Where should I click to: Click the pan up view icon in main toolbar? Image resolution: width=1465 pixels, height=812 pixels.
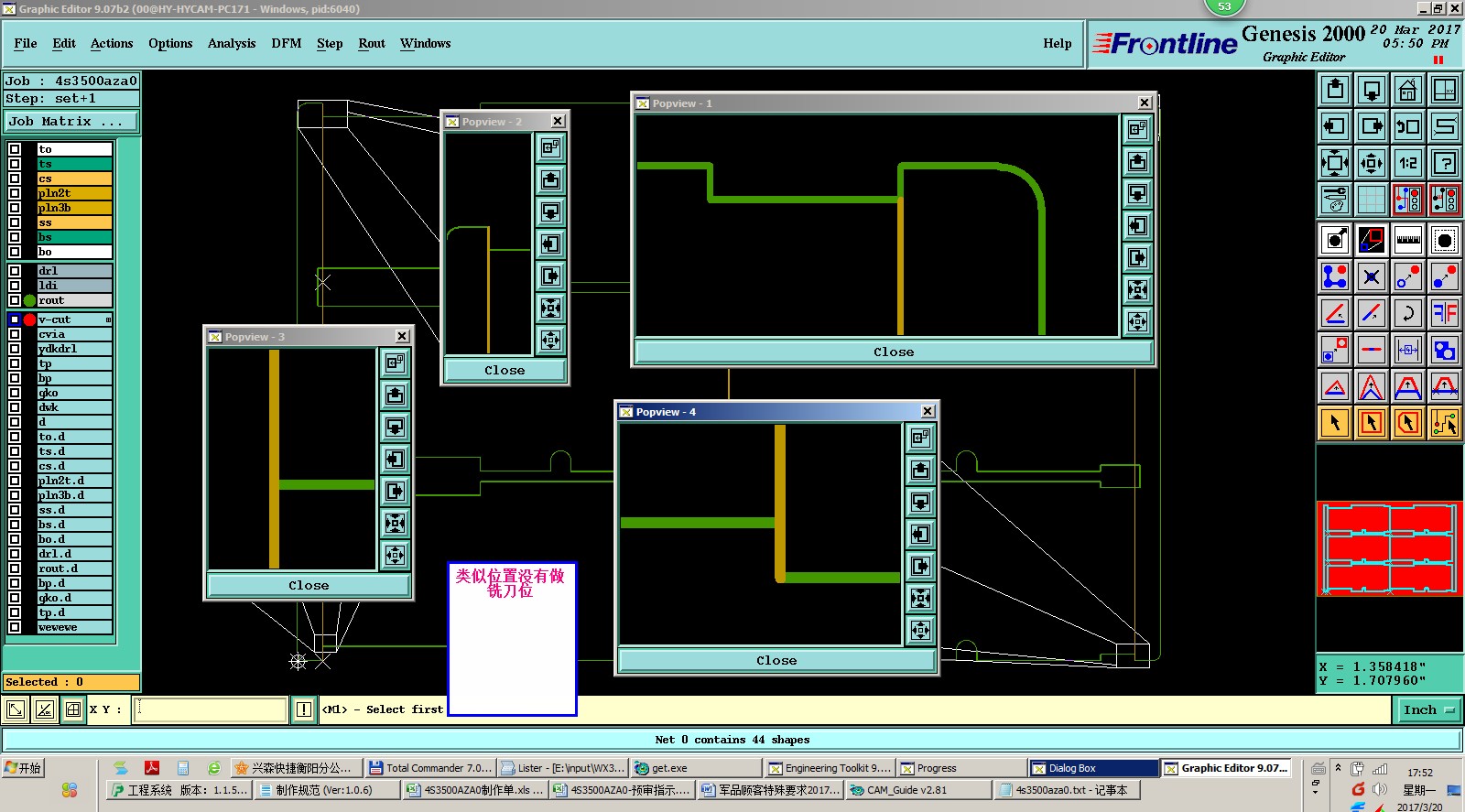(1335, 90)
